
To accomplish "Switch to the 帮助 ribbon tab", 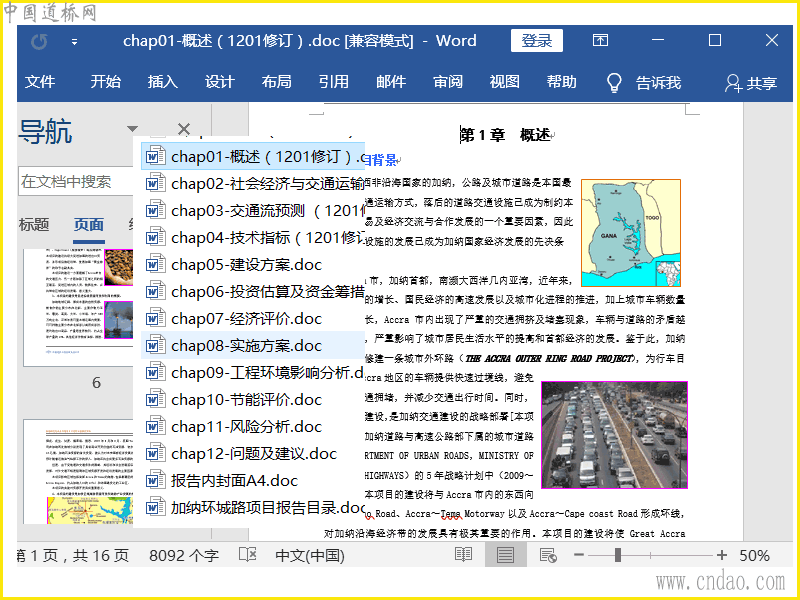I will pyautogui.click(x=562, y=82).
